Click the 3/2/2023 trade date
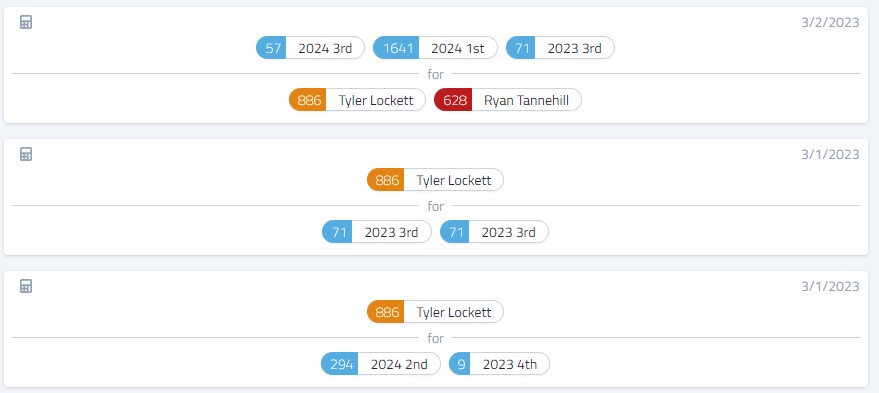 click(830, 22)
